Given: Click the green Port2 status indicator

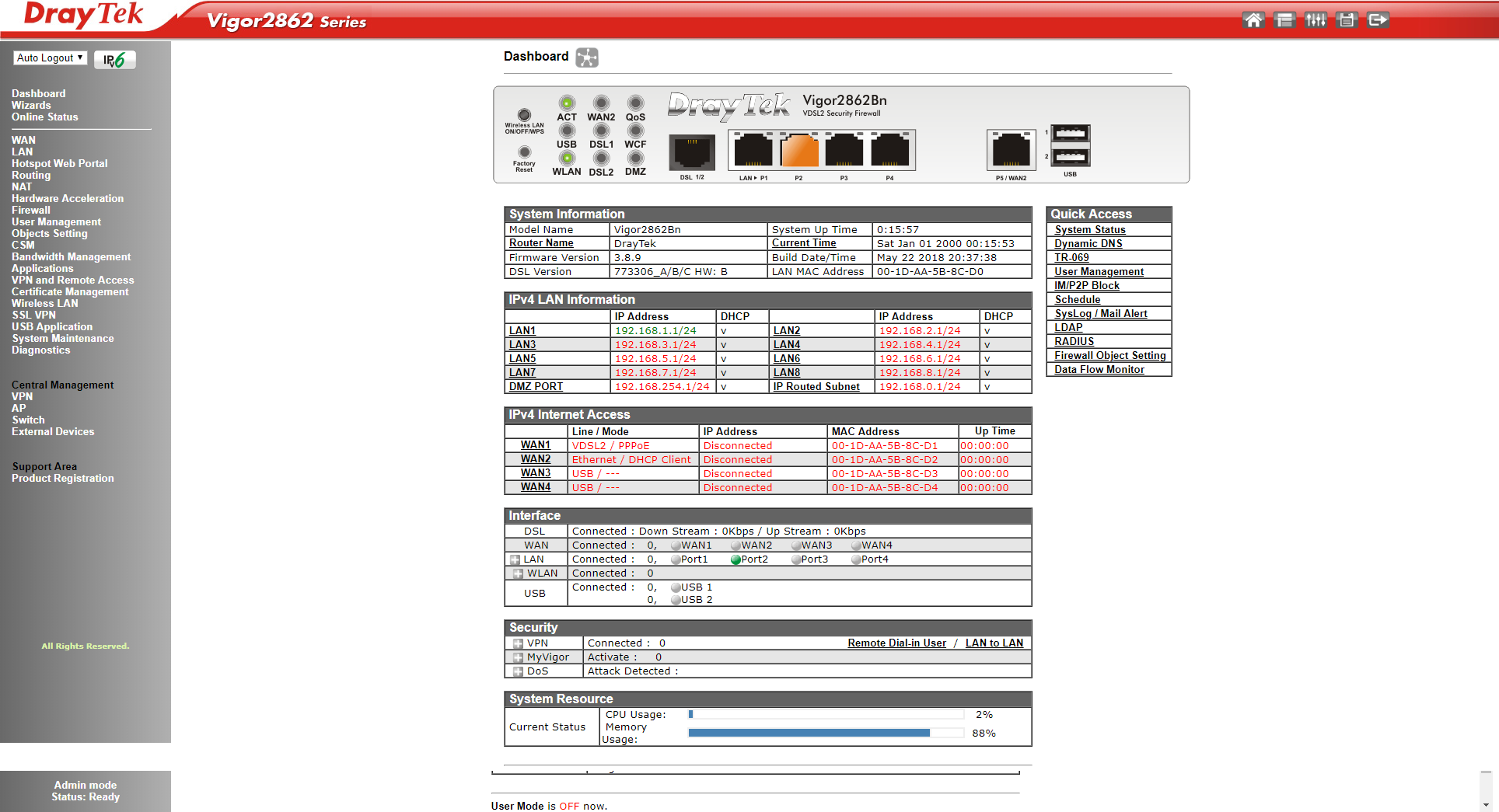Looking at the screenshot, I should click(x=736, y=559).
